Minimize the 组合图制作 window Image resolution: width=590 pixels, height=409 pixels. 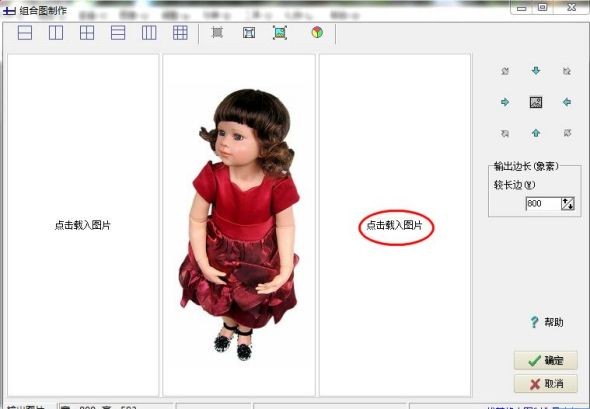pyautogui.click(x=522, y=8)
